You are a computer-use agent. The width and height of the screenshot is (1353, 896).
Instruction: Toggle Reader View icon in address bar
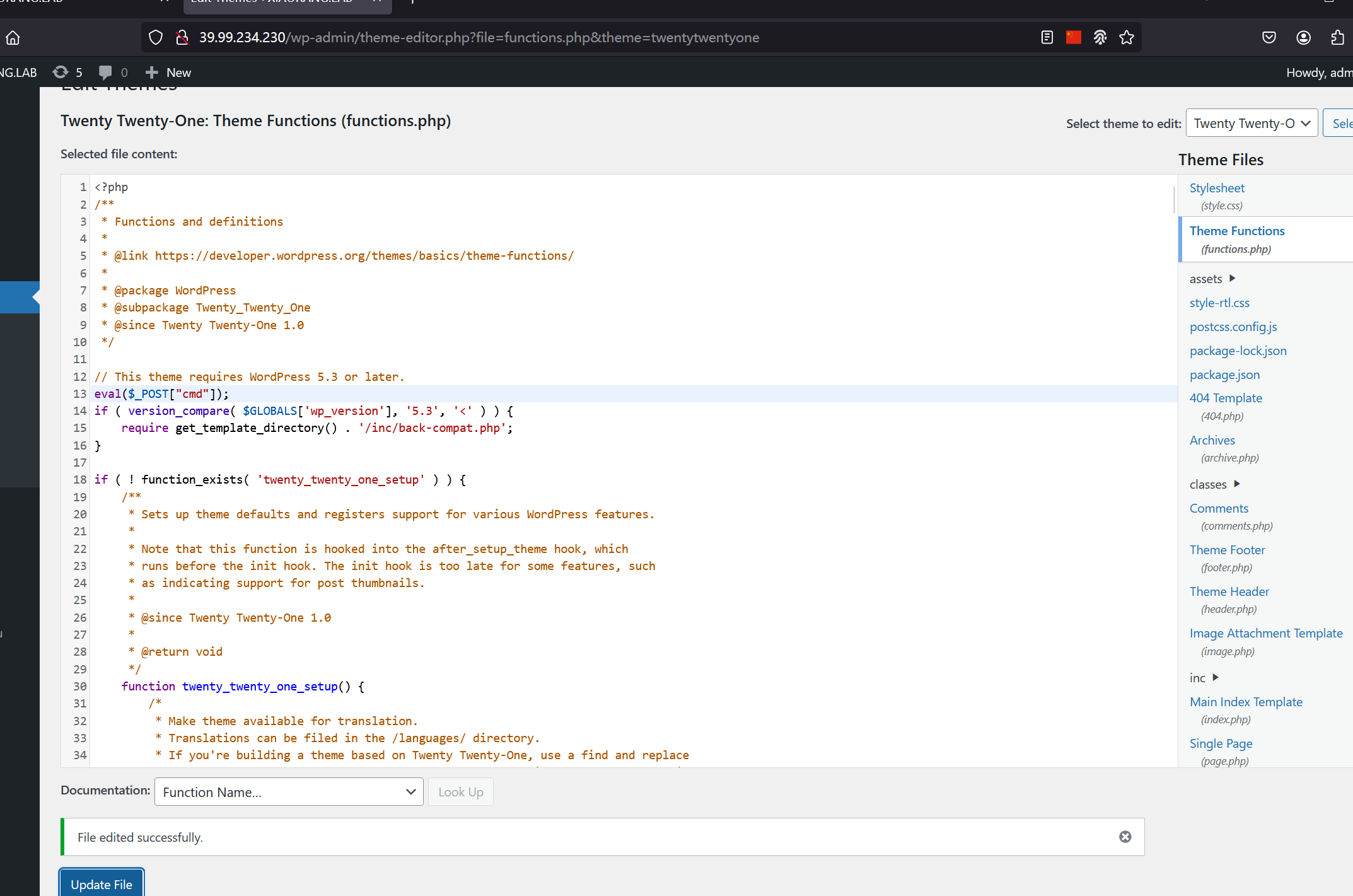[x=1047, y=38]
